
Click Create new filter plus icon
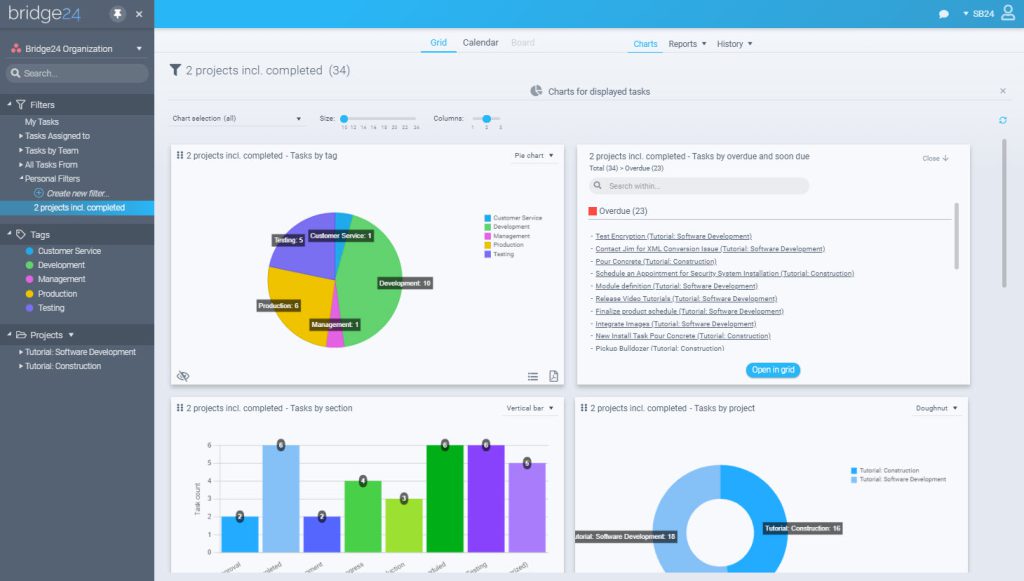point(39,193)
